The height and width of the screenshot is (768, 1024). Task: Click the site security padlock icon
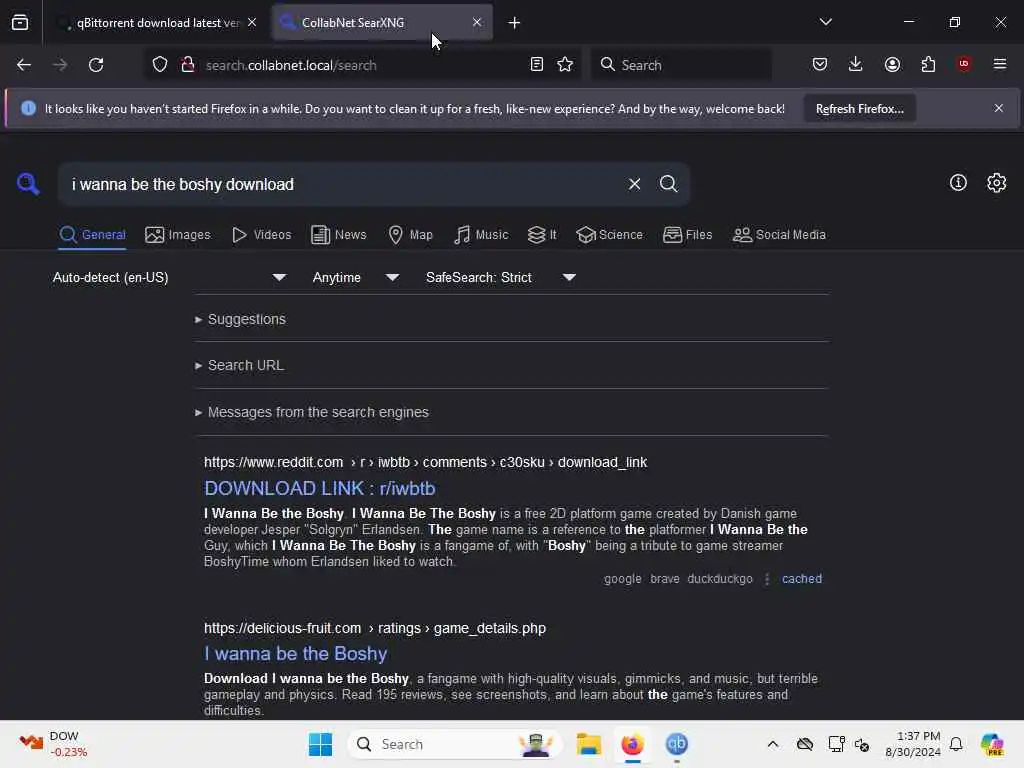point(188,65)
